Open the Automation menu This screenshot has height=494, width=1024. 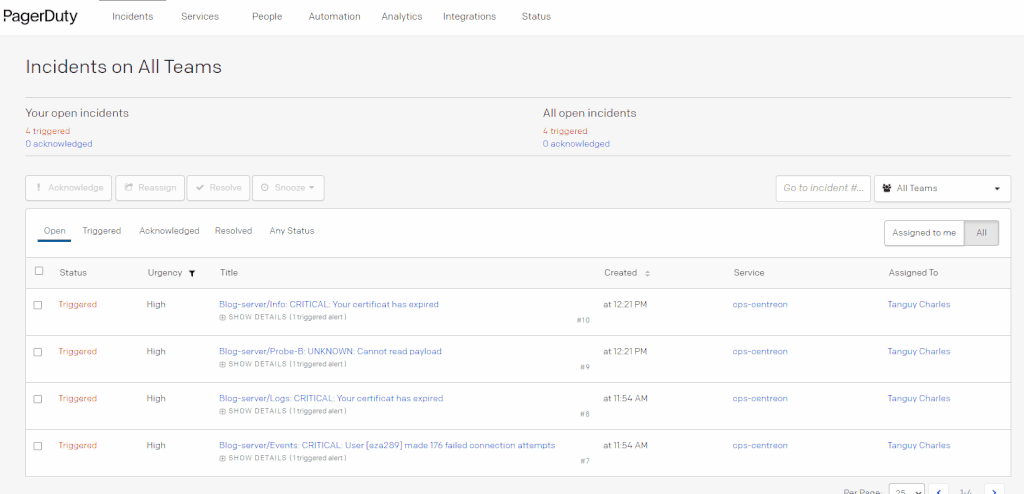tap(334, 17)
